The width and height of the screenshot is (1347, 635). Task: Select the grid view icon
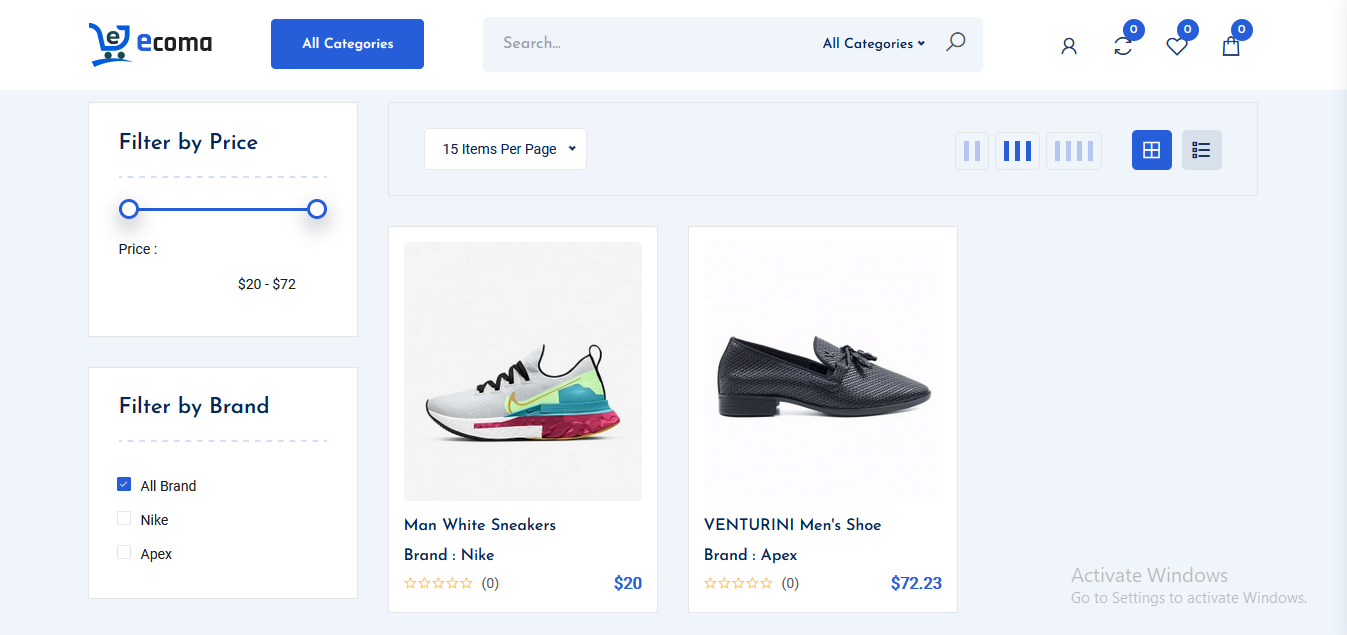pyautogui.click(x=1152, y=150)
